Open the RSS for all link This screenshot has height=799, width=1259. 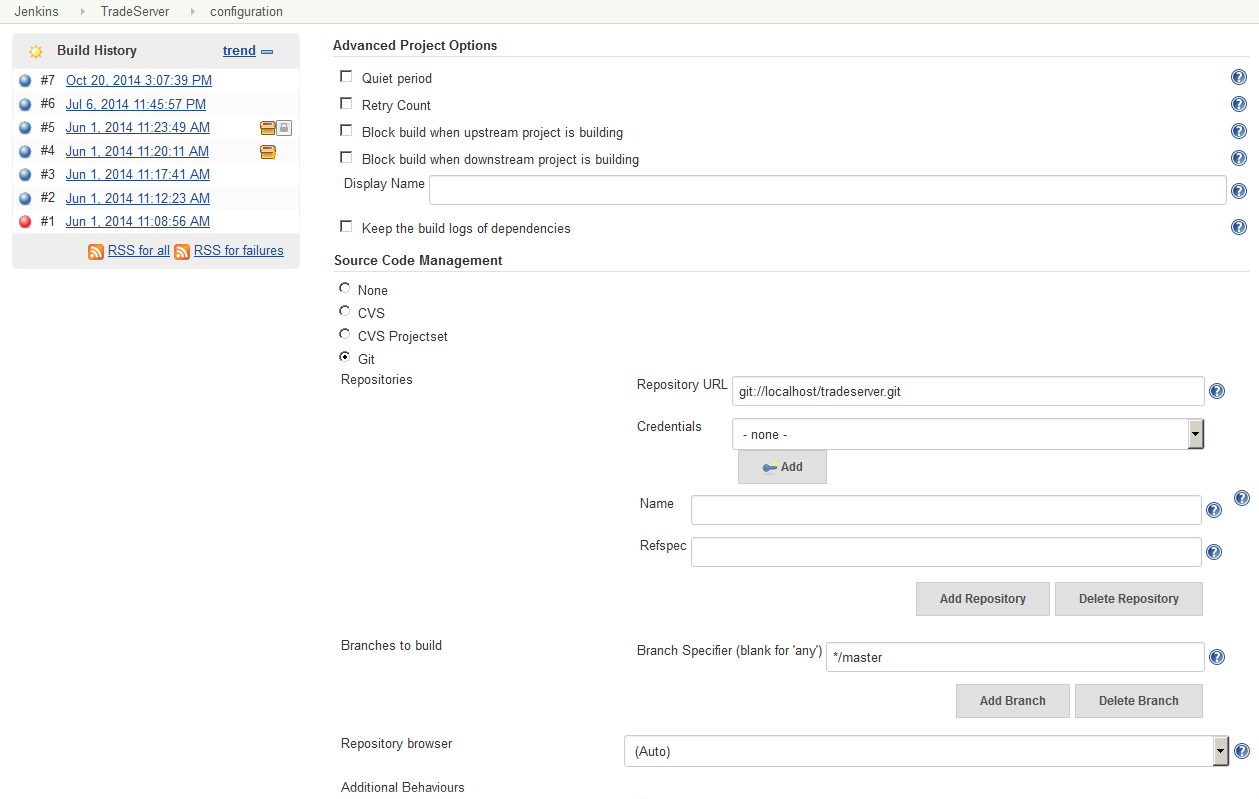click(x=139, y=251)
